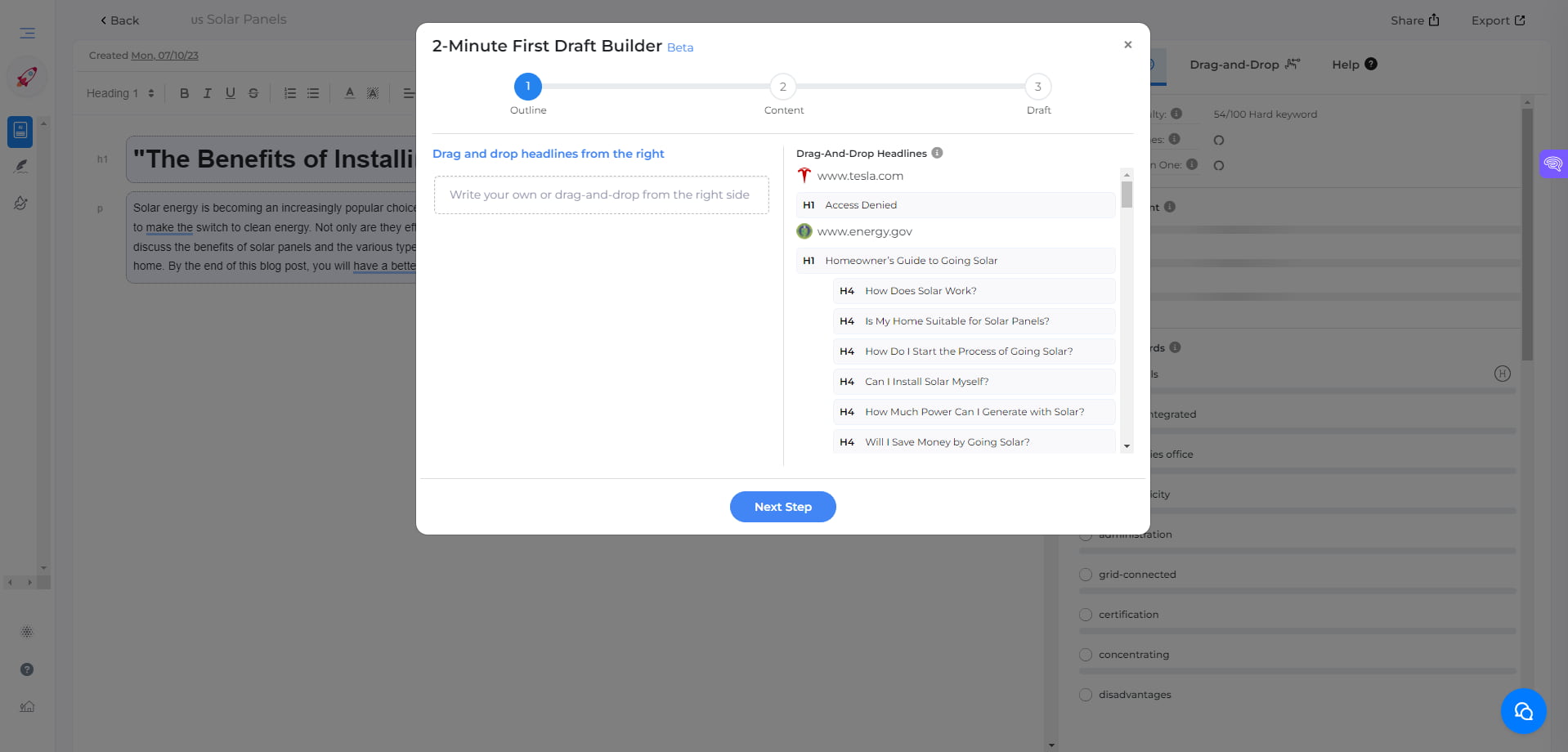
Task: Enable the certification keyword radio button
Action: click(1085, 614)
